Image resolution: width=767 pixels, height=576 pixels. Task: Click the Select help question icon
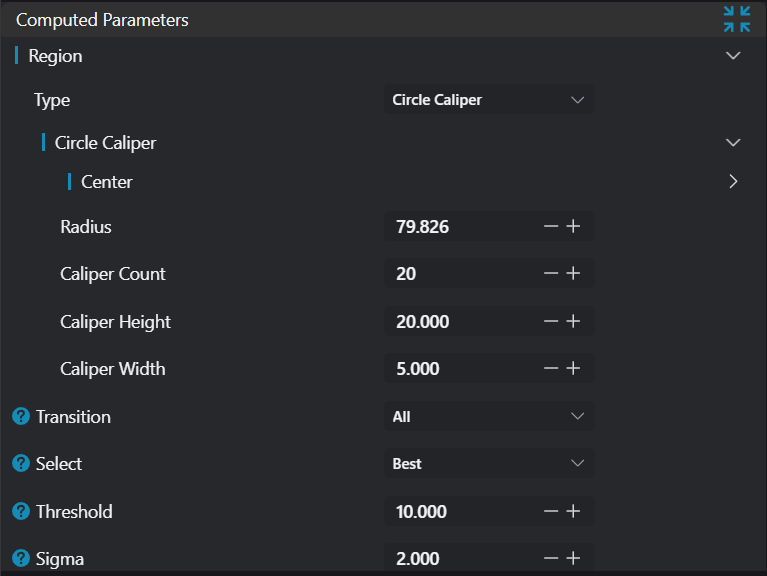click(x=21, y=464)
